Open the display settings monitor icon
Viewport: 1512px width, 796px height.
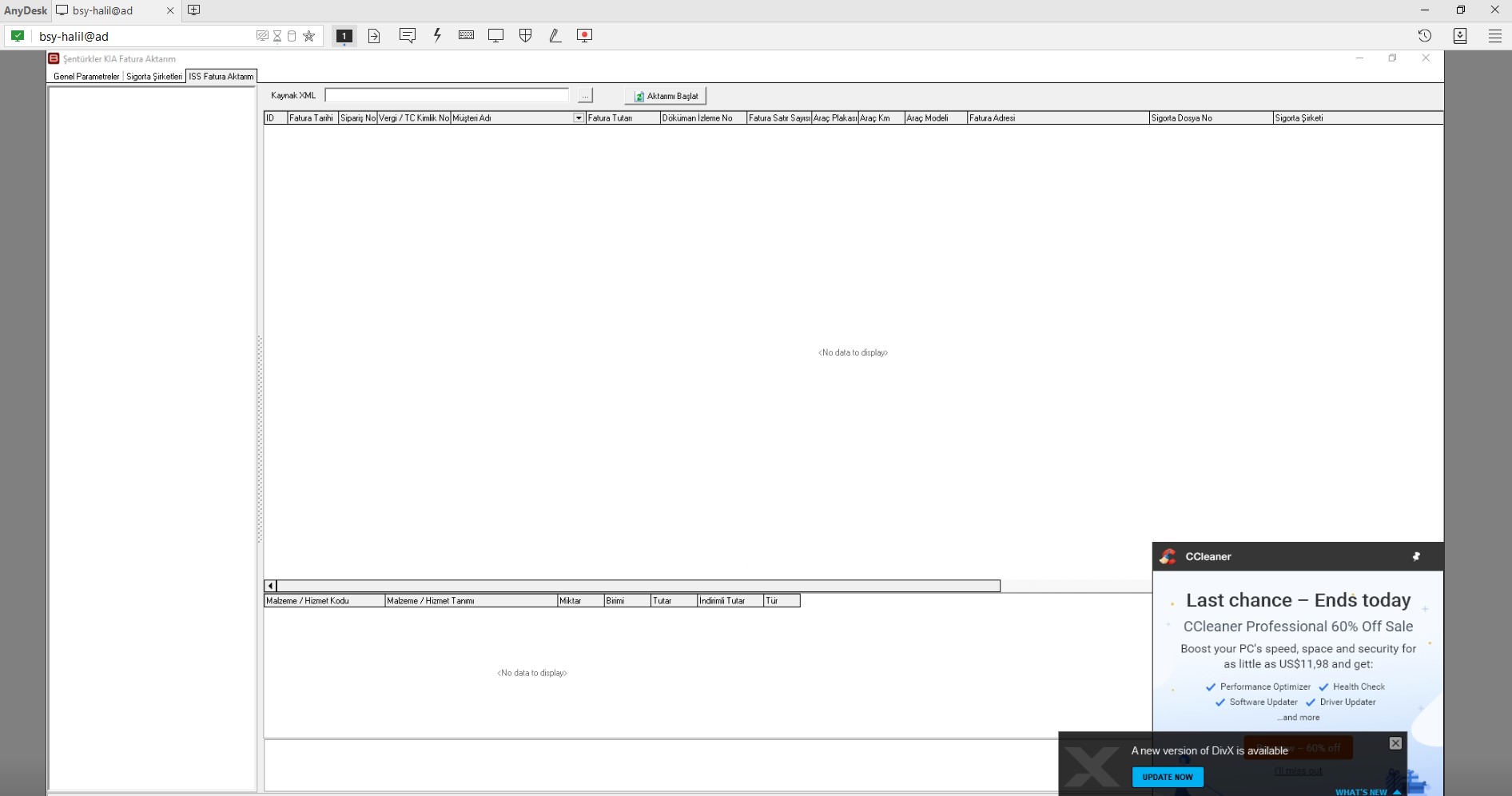[x=495, y=35]
